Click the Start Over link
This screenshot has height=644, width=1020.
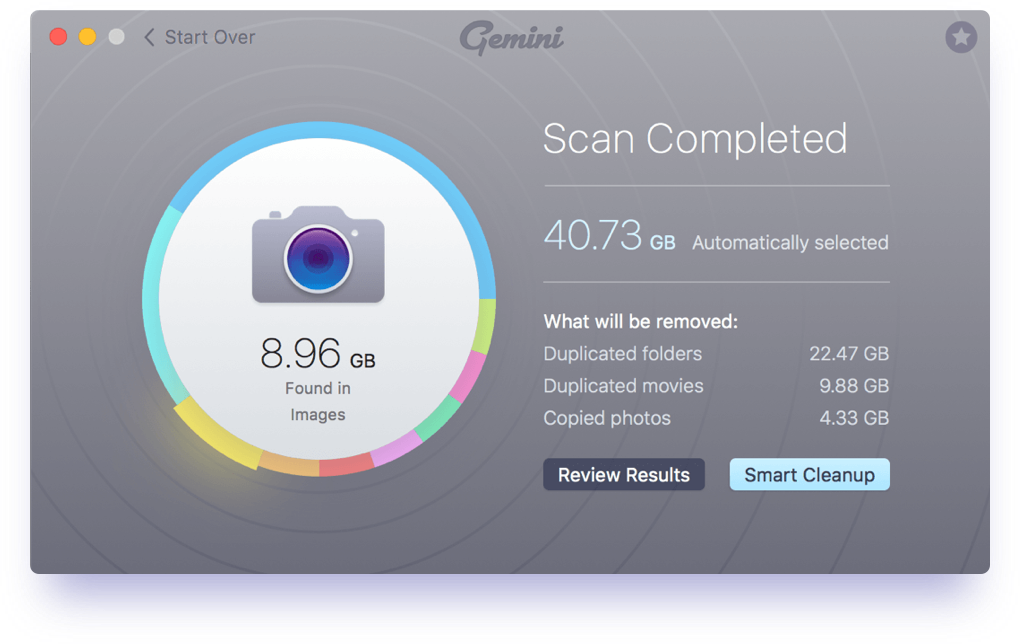210,37
